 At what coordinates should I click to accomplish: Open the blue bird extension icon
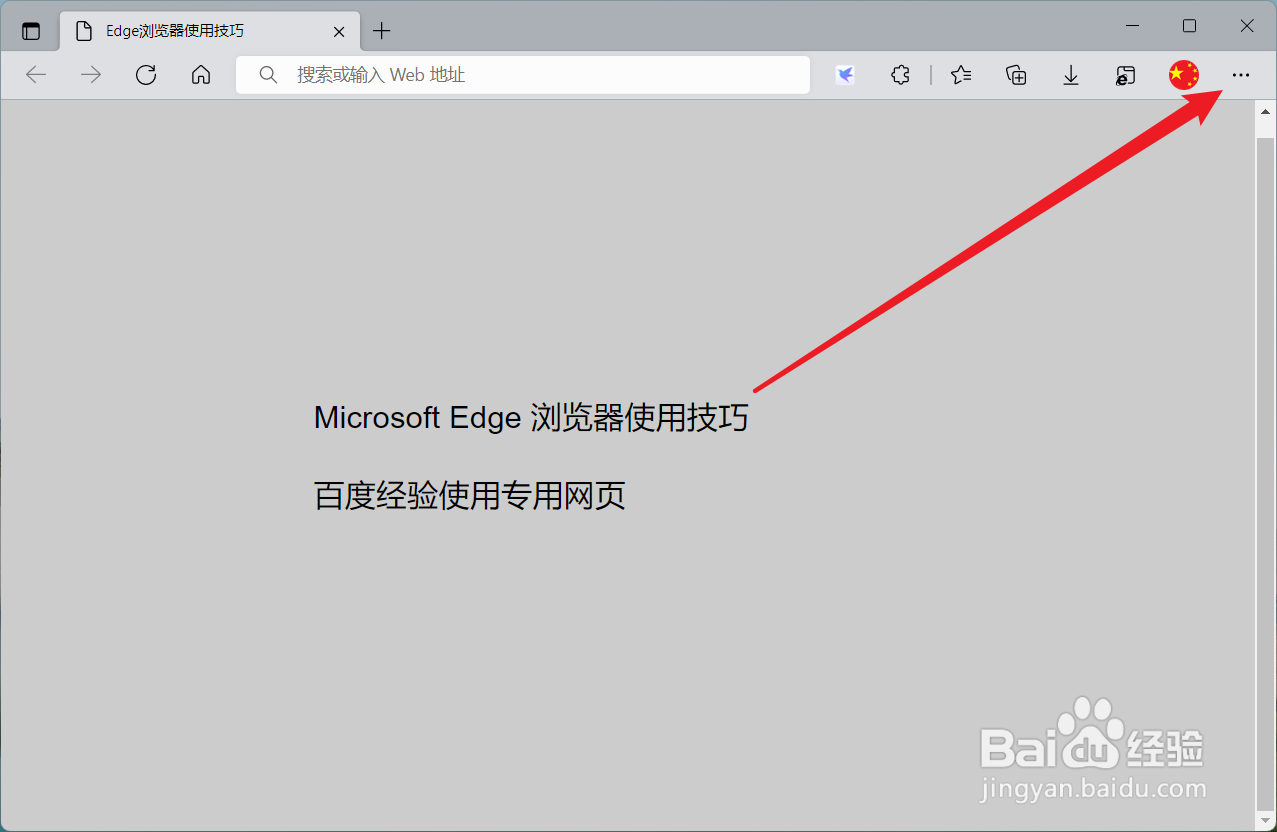coord(845,75)
